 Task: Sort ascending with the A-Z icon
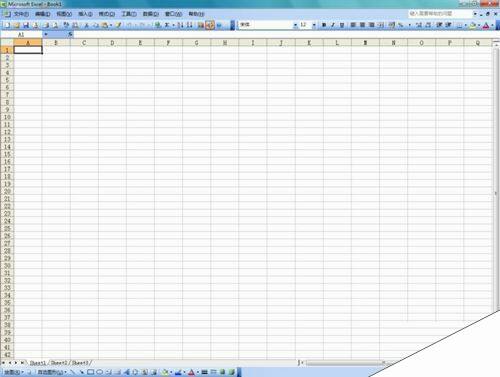pyautogui.click(x=180, y=25)
